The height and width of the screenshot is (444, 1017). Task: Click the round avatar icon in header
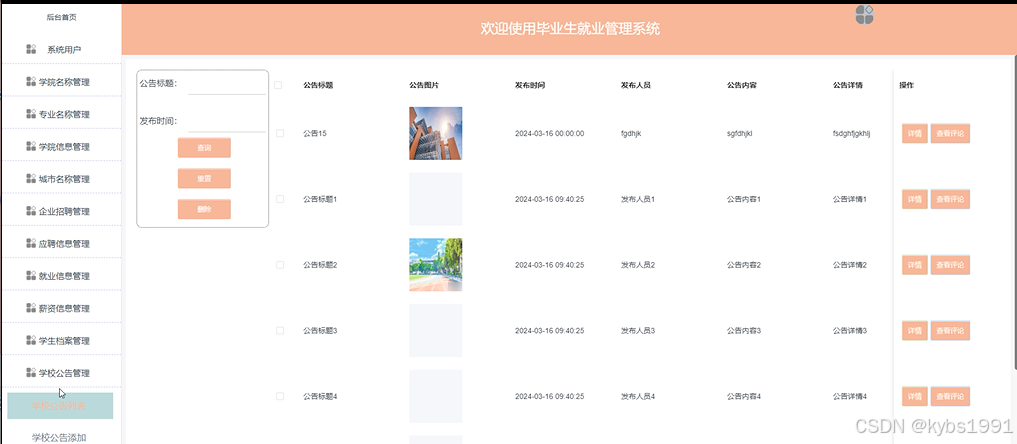864,14
